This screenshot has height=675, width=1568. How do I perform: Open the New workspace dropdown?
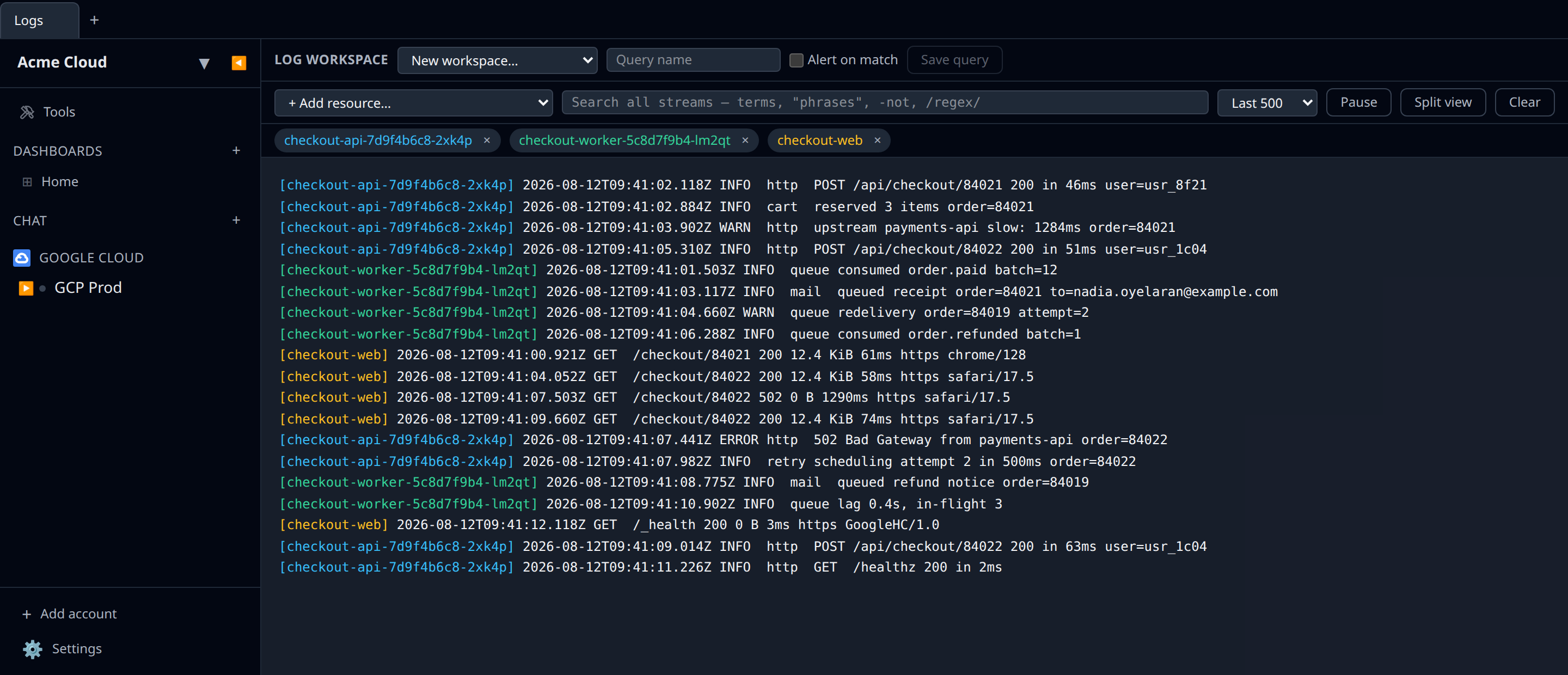tap(497, 60)
